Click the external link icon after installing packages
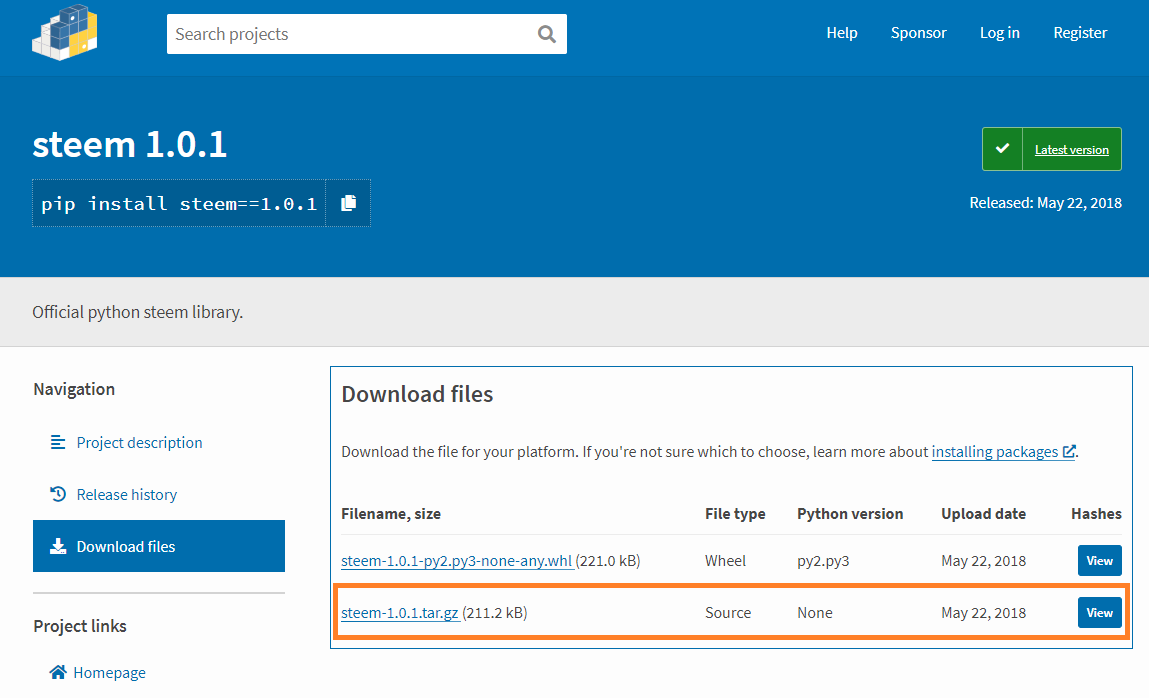The image size is (1149, 698). (x=1069, y=451)
